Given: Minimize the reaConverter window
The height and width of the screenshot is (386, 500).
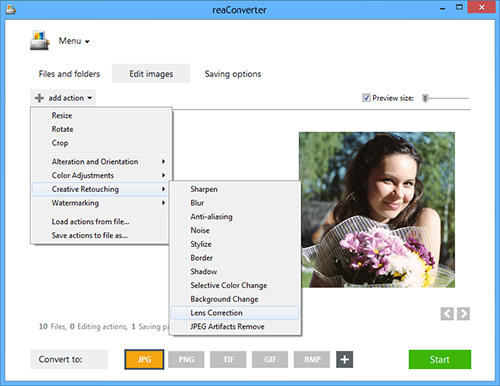Looking at the screenshot, I should point(442,8).
